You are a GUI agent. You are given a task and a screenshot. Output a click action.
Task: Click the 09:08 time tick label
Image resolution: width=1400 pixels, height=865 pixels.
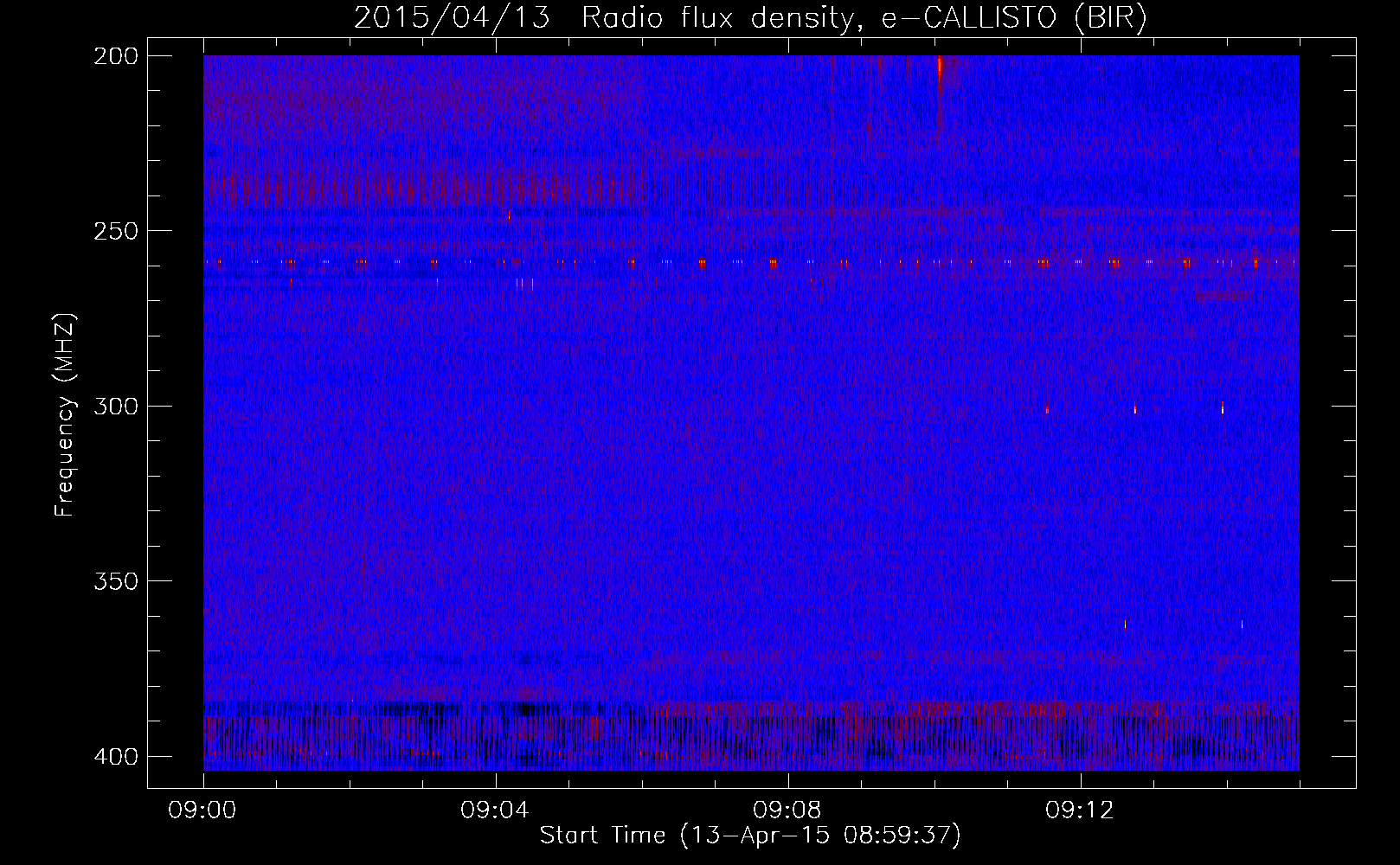click(x=788, y=811)
